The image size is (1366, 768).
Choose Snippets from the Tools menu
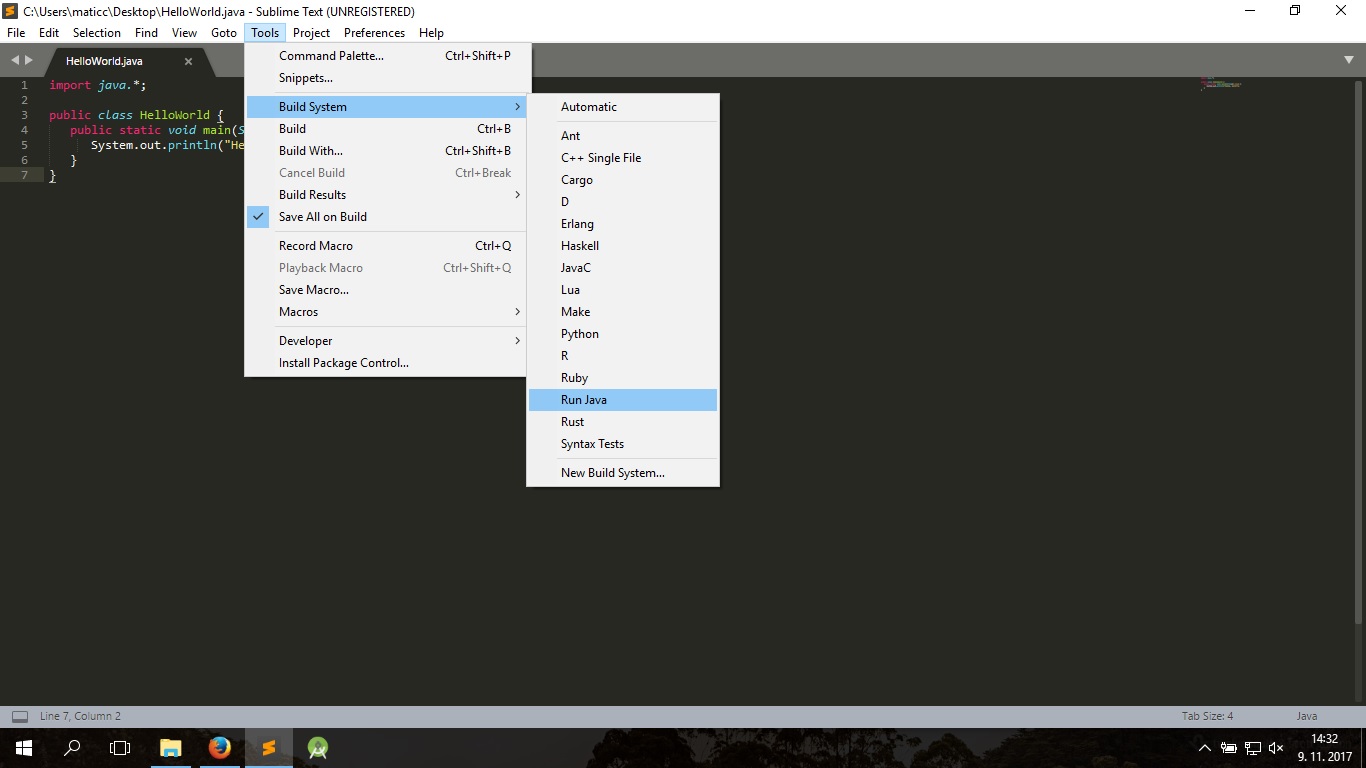tap(385, 78)
